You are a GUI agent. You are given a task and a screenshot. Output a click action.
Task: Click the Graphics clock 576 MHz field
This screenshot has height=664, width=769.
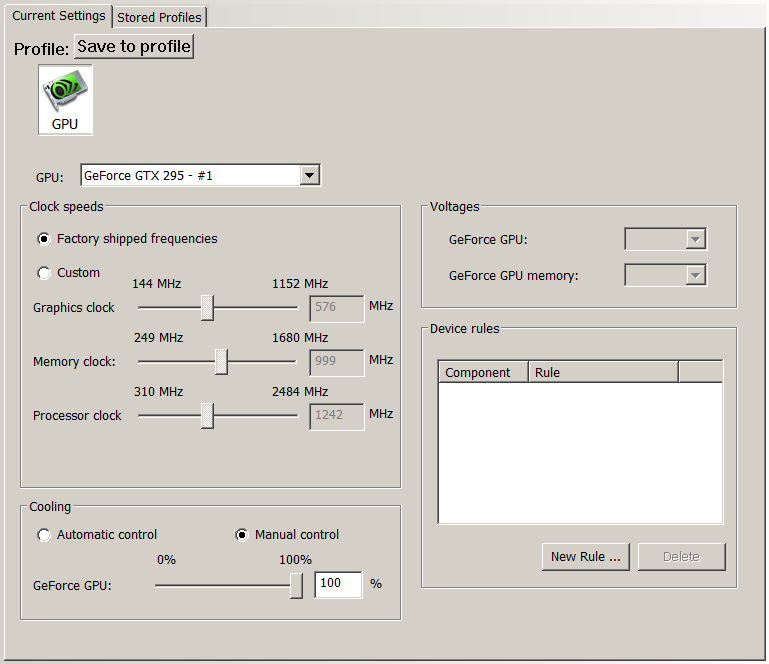[x=337, y=308]
